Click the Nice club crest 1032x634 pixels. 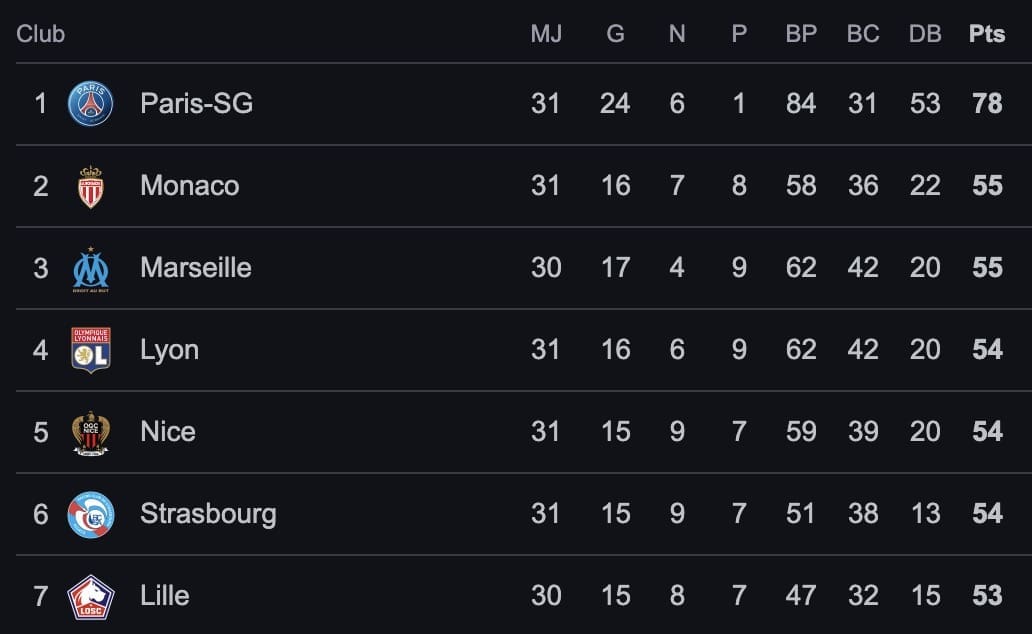[90, 433]
